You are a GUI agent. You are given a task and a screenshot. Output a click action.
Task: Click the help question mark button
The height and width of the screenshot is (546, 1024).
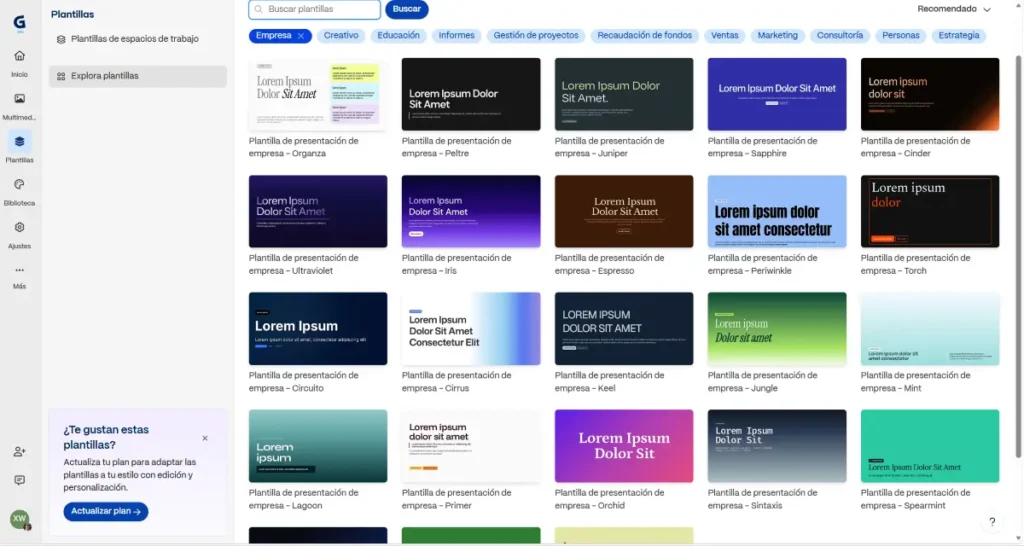point(992,522)
